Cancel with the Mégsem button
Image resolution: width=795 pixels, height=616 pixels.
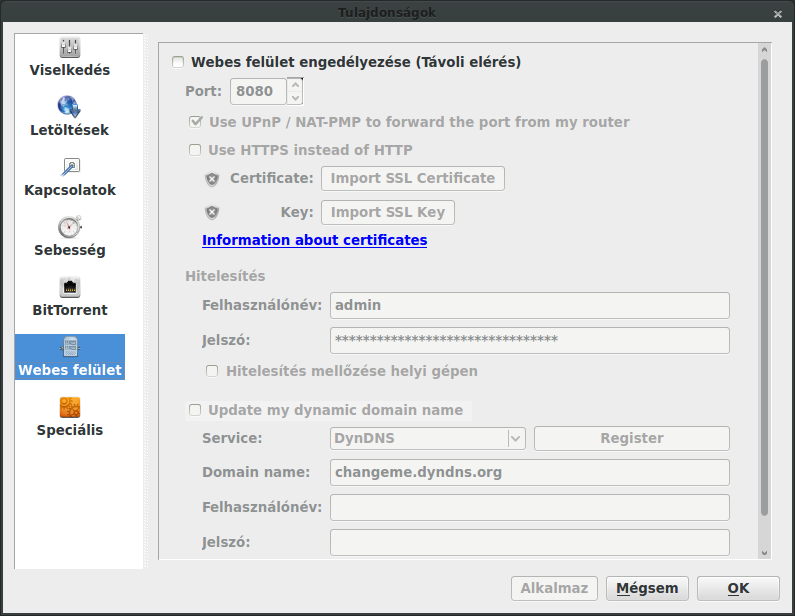[647, 588]
